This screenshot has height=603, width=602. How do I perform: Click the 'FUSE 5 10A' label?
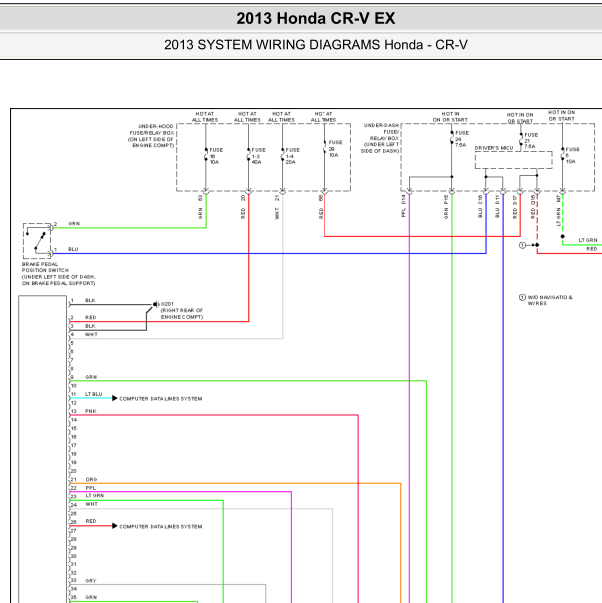(x=572, y=155)
